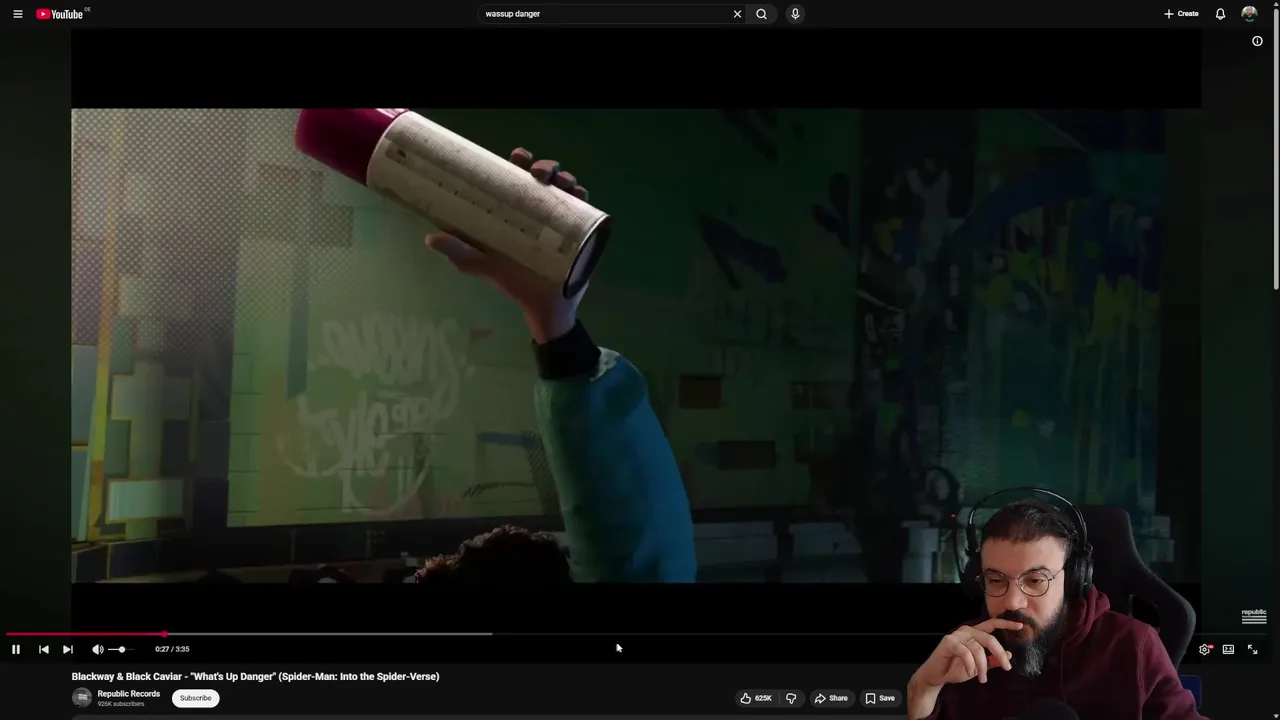Like the video with 625K likes
The height and width of the screenshot is (720, 1280).
[x=755, y=698]
